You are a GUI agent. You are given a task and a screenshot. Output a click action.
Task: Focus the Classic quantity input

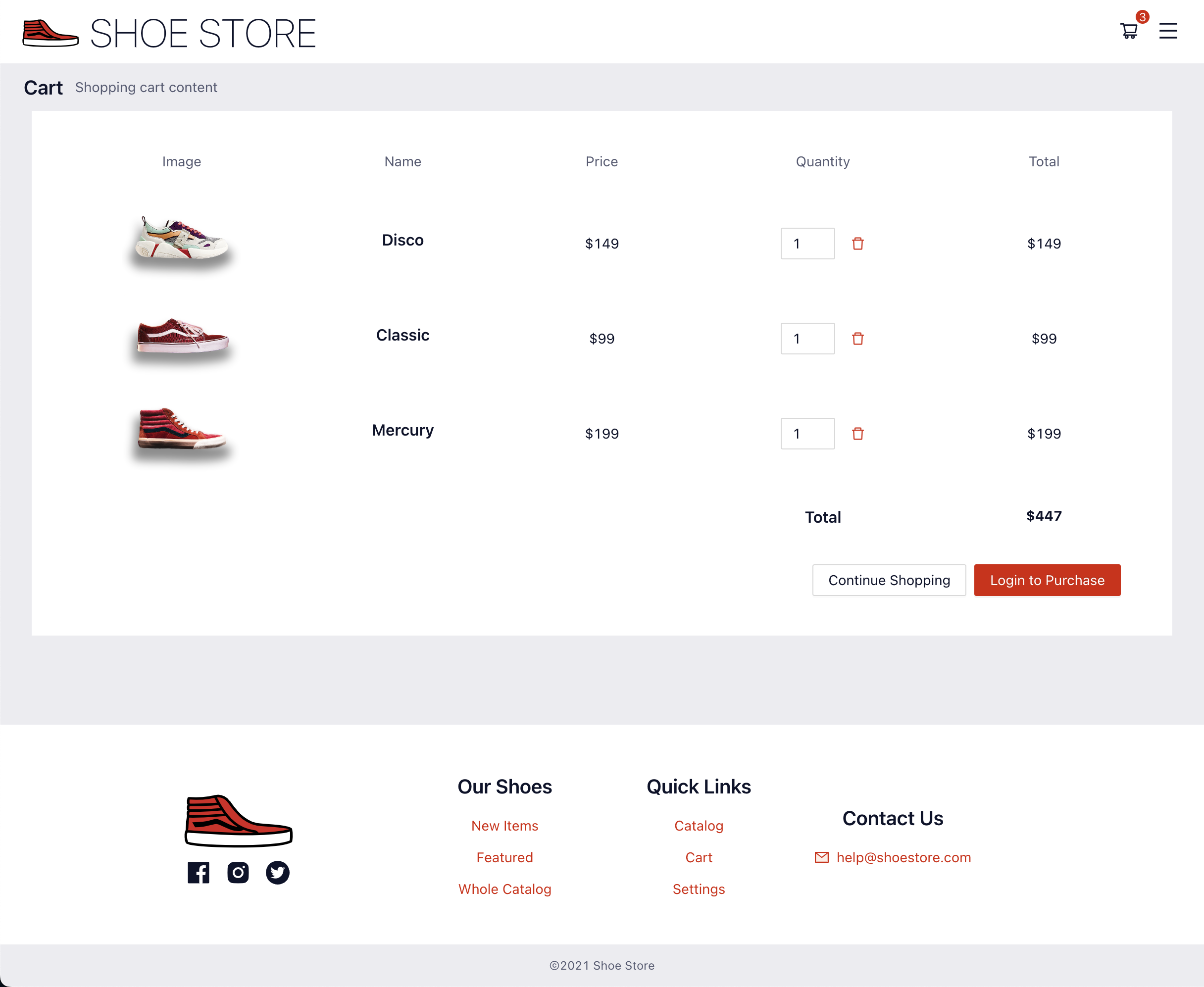coord(807,339)
